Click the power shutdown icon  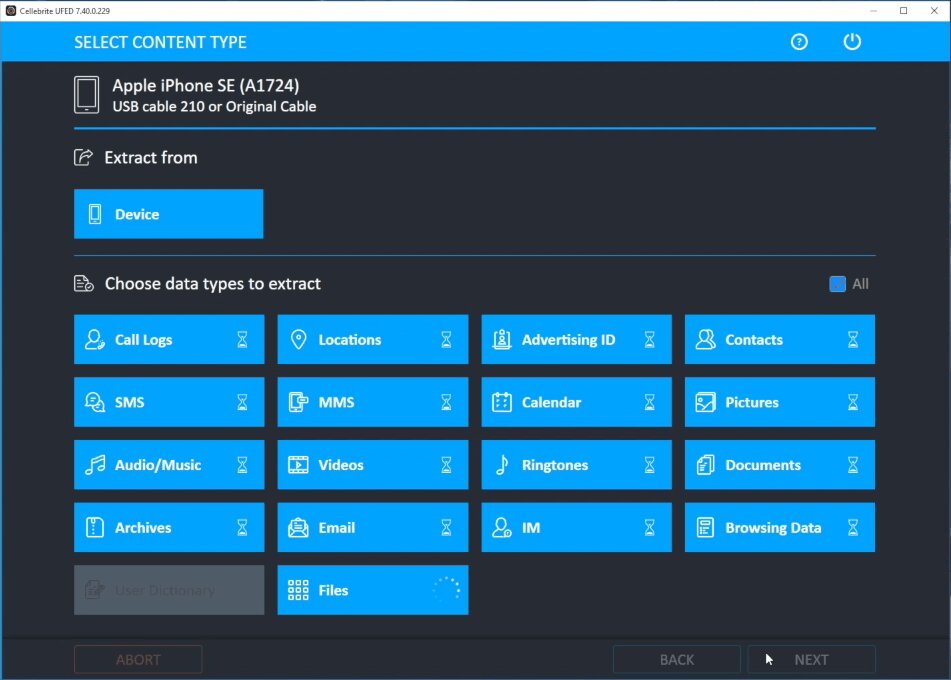(852, 41)
